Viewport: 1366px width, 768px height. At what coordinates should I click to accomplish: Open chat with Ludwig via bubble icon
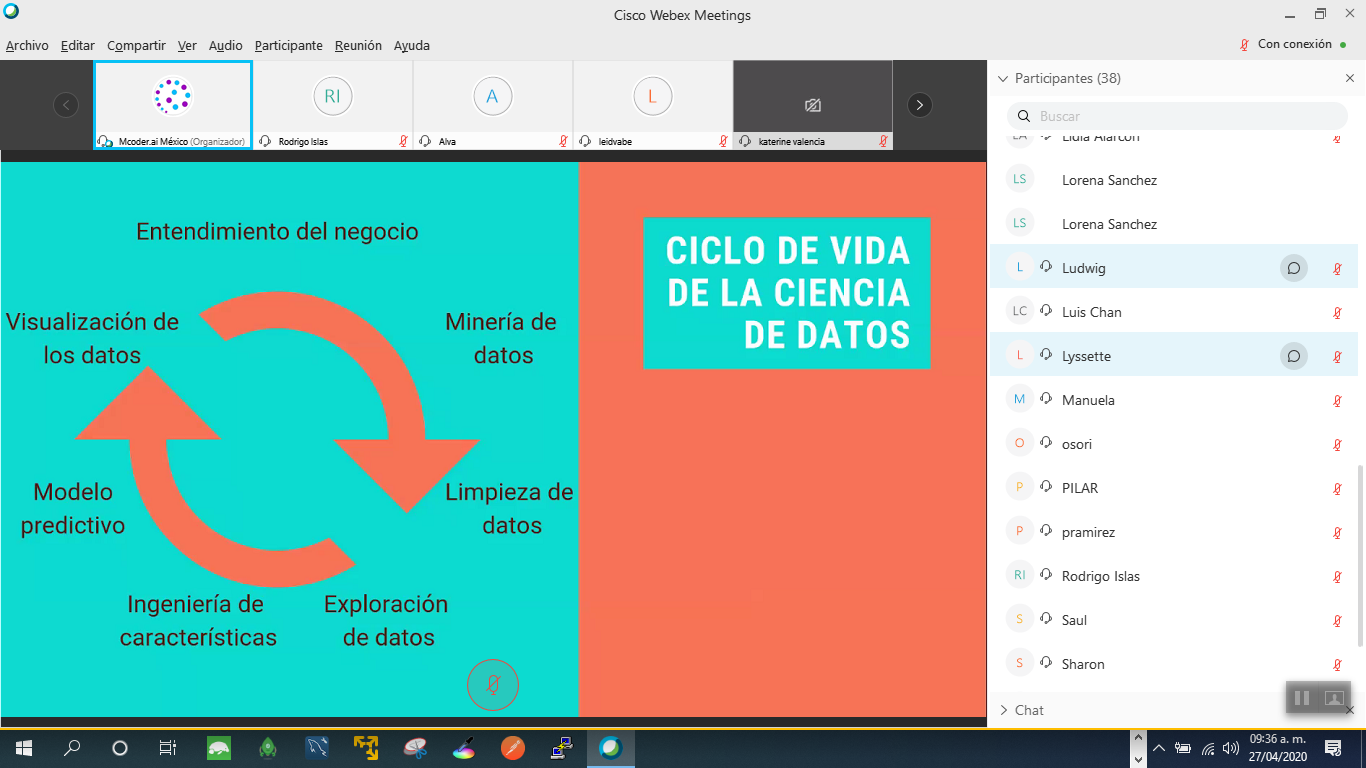pos(1293,268)
